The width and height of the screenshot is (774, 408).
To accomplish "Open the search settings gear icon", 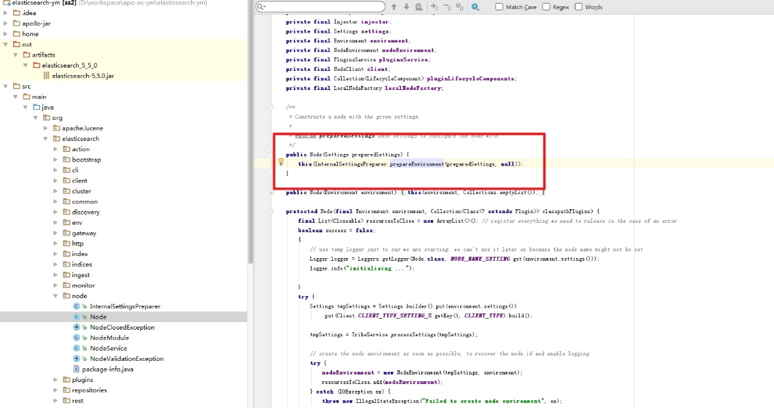I will click(x=475, y=7).
